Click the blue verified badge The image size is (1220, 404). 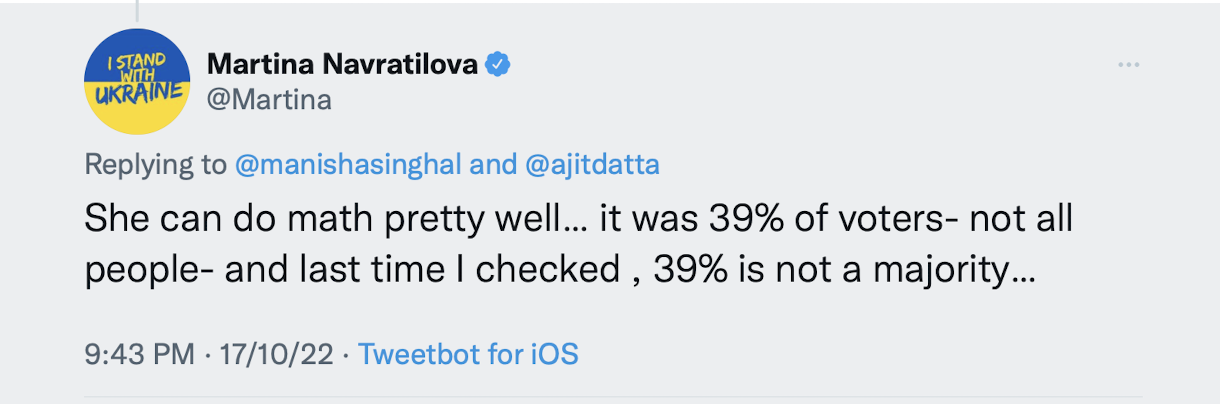coord(498,65)
